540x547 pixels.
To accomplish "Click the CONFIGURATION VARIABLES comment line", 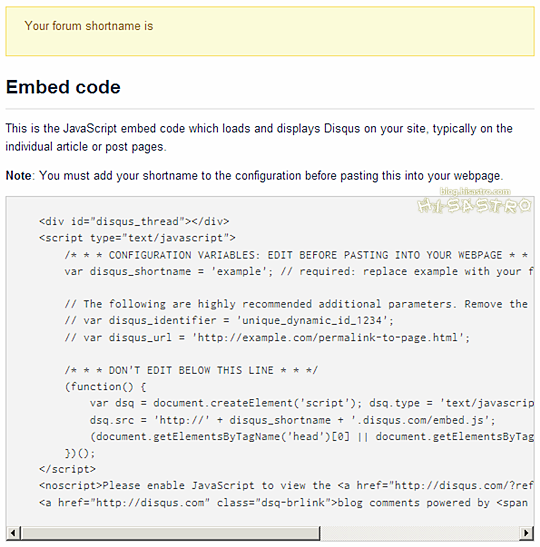I will pos(297,255).
